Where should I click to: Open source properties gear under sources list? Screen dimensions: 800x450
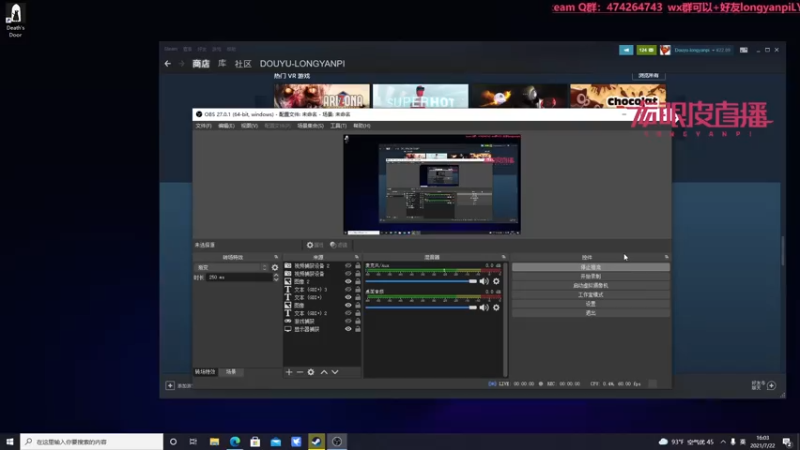pyautogui.click(x=311, y=372)
